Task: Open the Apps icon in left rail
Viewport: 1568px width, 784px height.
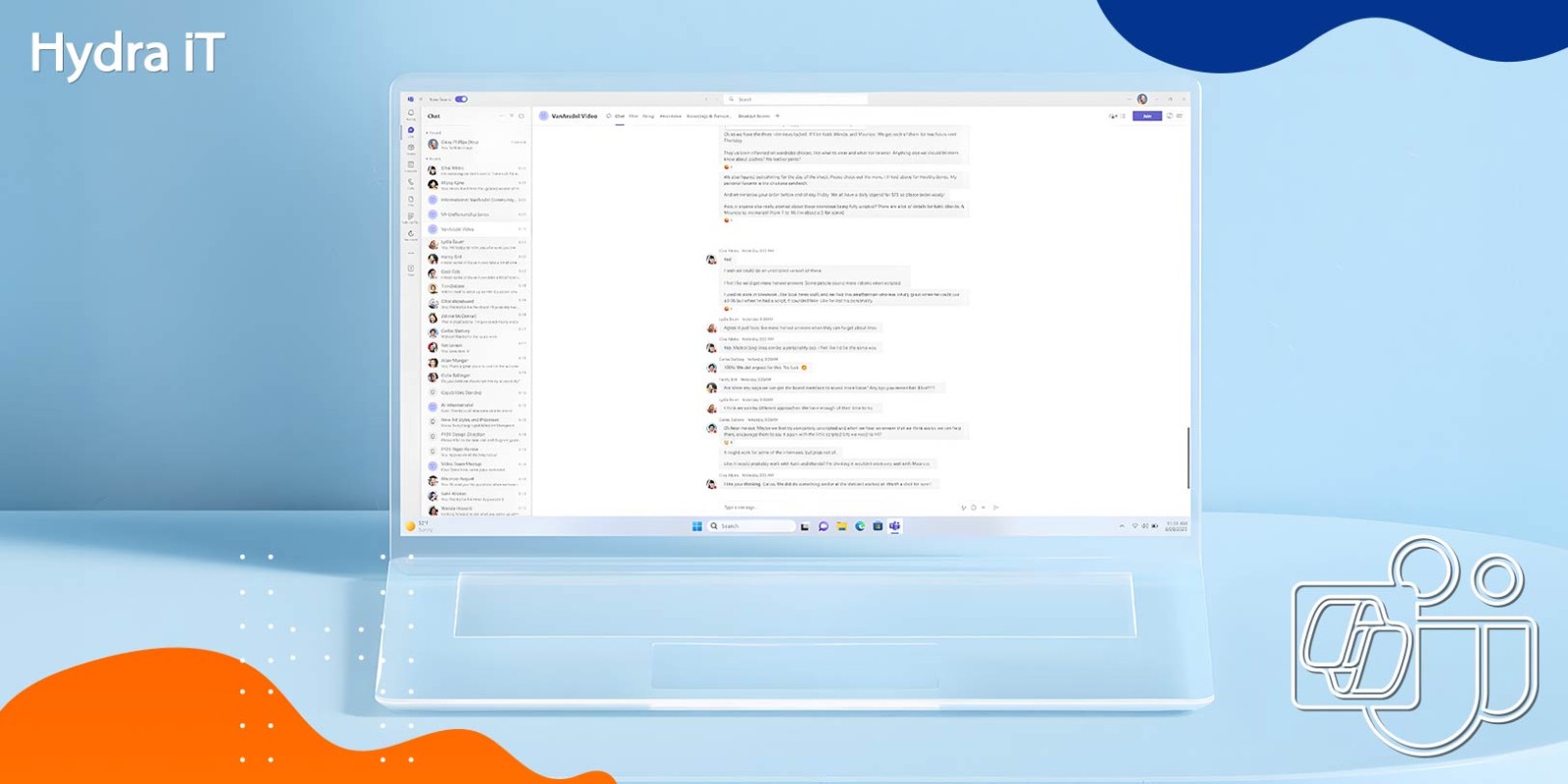Action: pyautogui.click(x=411, y=269)
